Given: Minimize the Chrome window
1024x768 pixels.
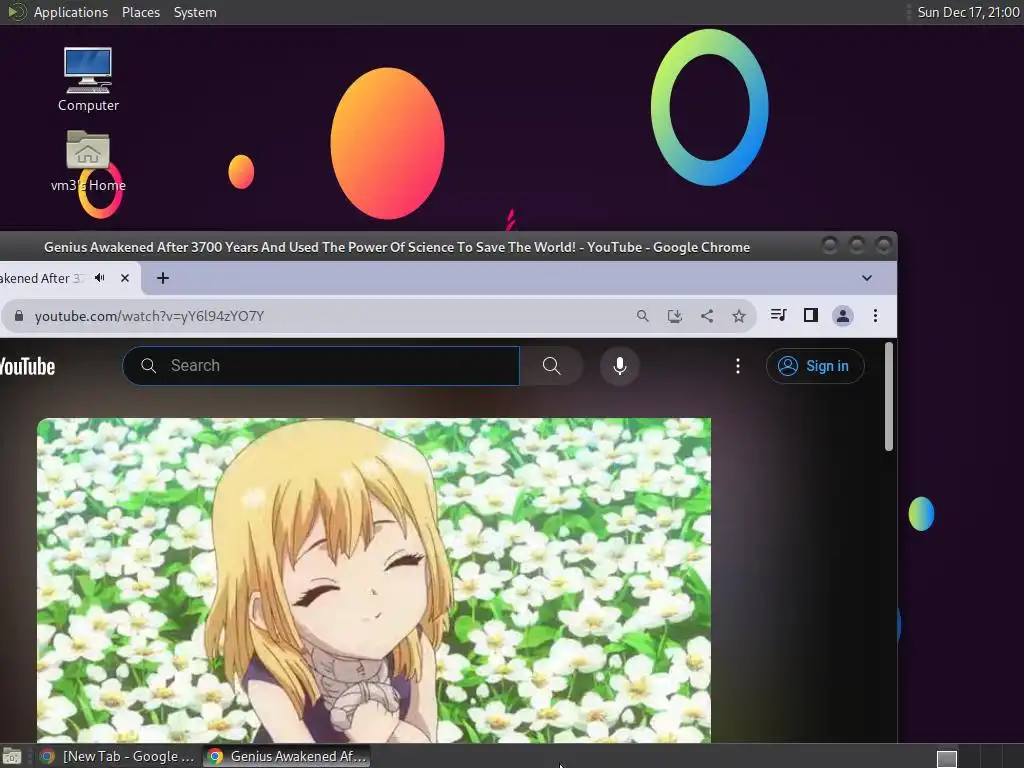Looking at the screenshot, I should (x=829, y=246).
